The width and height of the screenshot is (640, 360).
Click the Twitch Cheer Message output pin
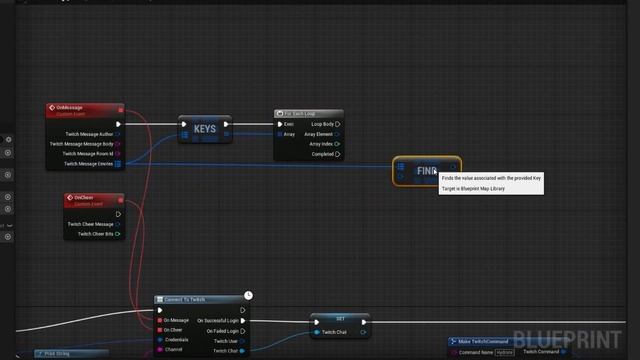coord(118,224)
